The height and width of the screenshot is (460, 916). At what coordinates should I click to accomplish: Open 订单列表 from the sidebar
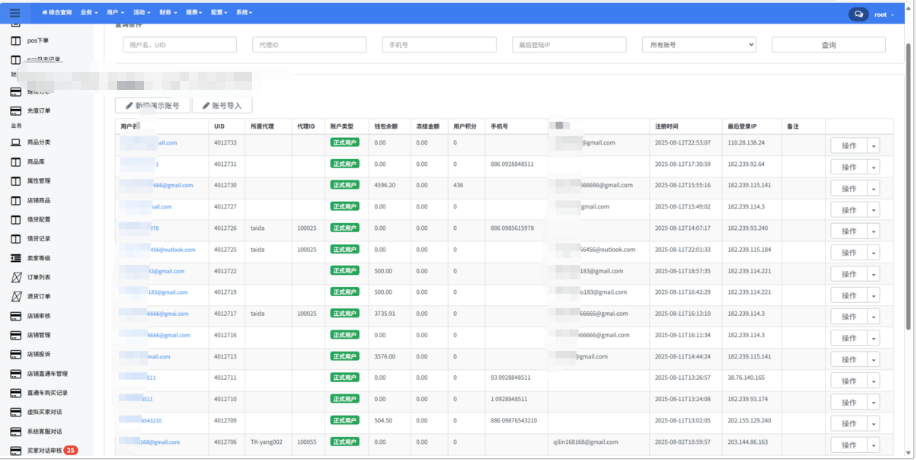click(40, 277)
